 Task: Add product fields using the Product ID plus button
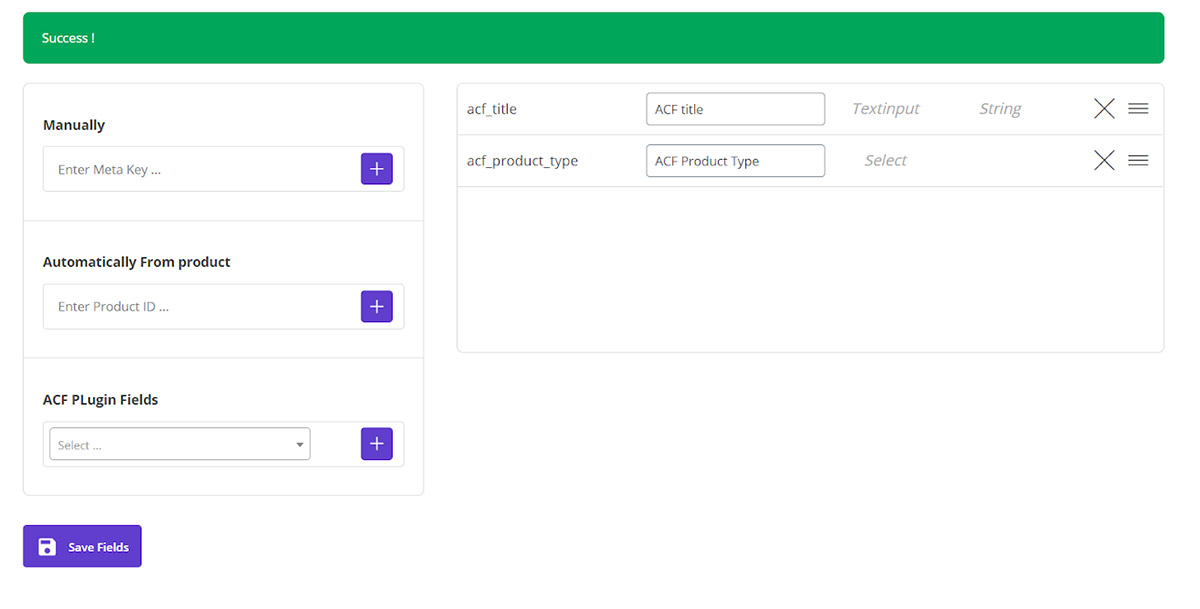(x=376, y=306)
